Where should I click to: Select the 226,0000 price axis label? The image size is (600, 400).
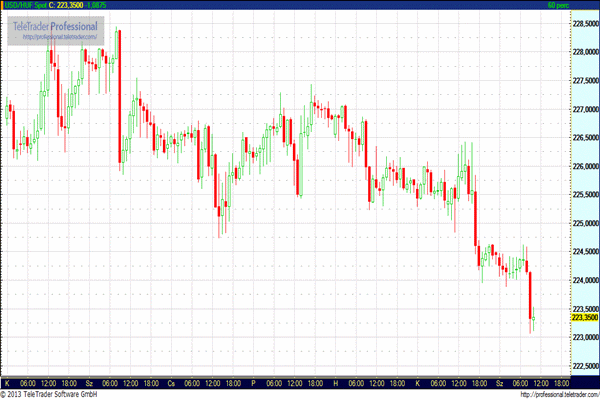tap(584, 166)
